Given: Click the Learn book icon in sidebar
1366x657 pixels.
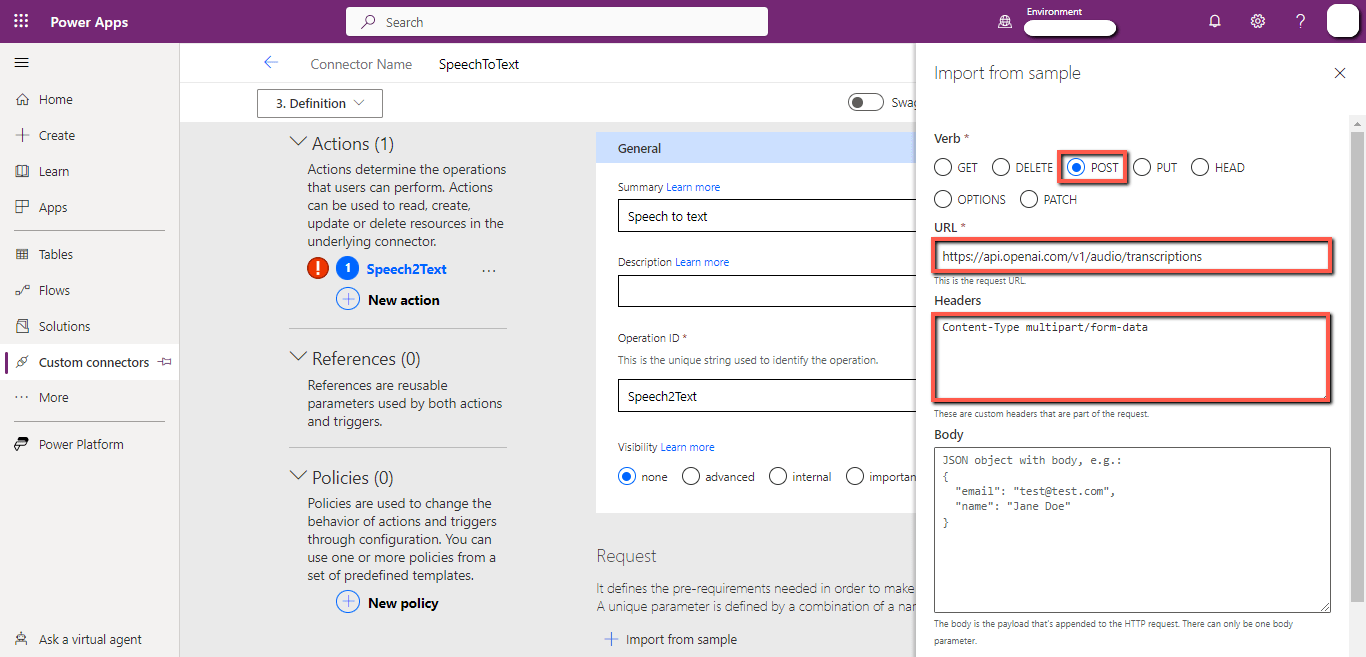Looking at the screenshot, I should 22,171.
